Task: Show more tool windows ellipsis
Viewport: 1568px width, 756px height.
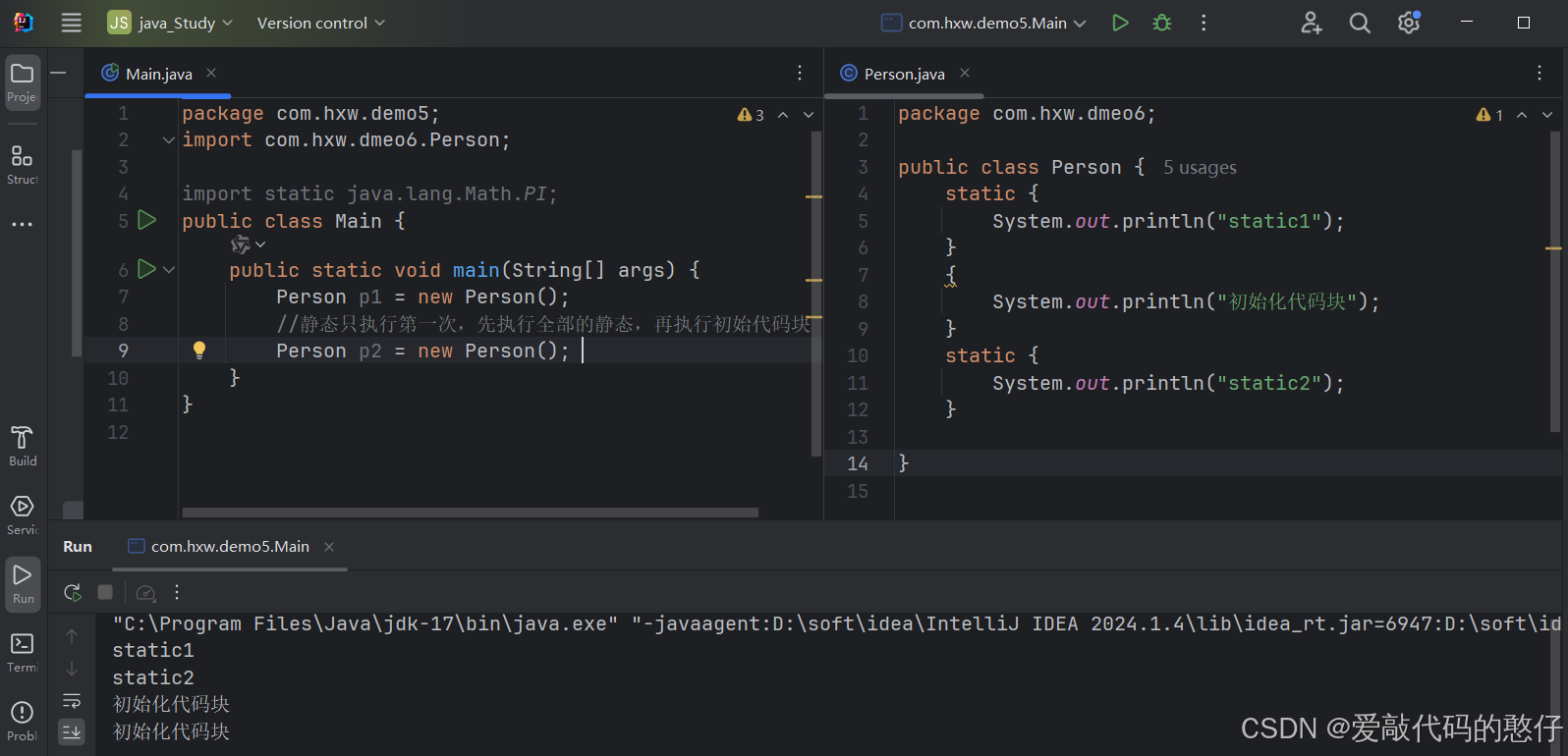Action: coord(23,224)
